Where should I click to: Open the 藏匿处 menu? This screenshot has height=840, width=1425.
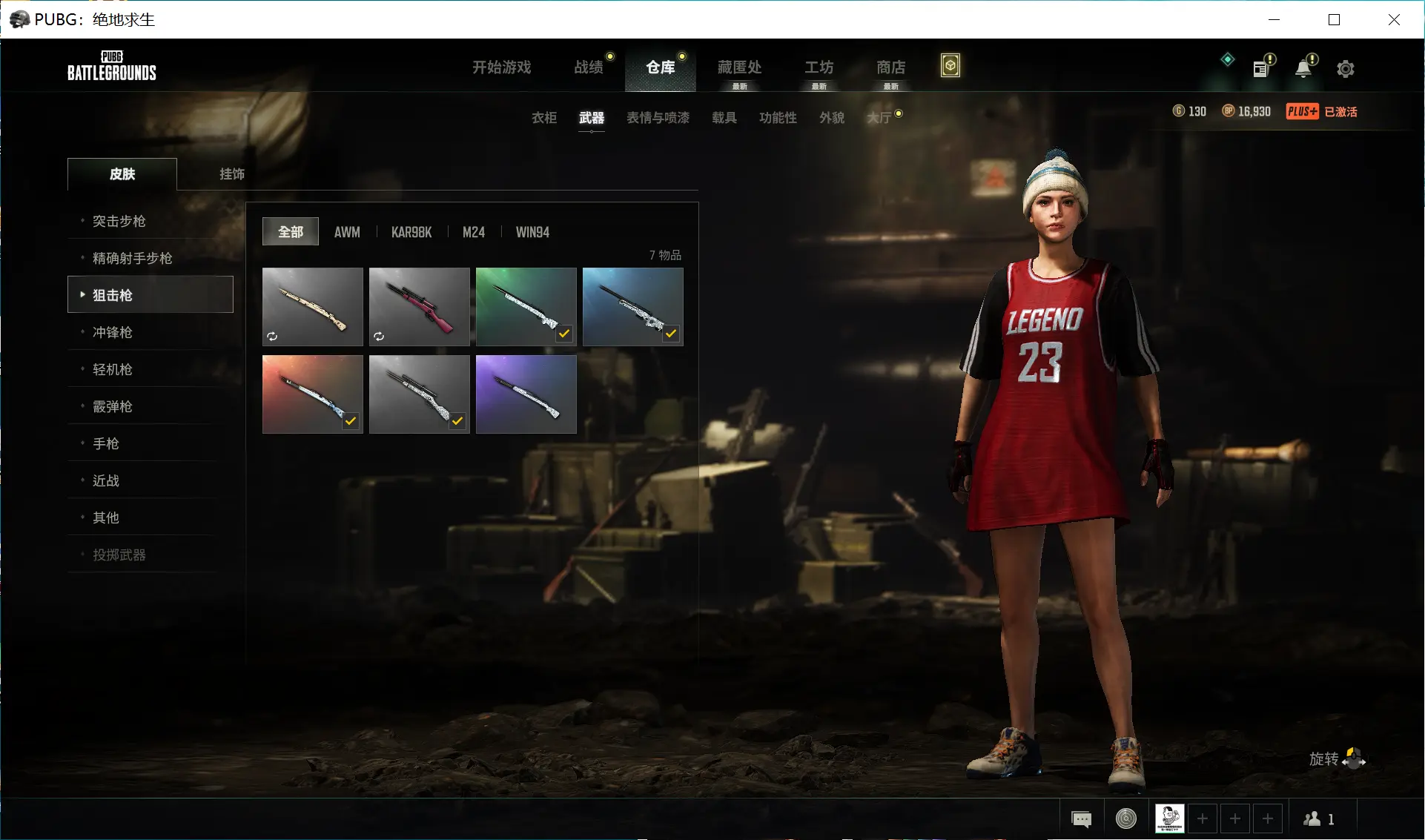(740, 67)
